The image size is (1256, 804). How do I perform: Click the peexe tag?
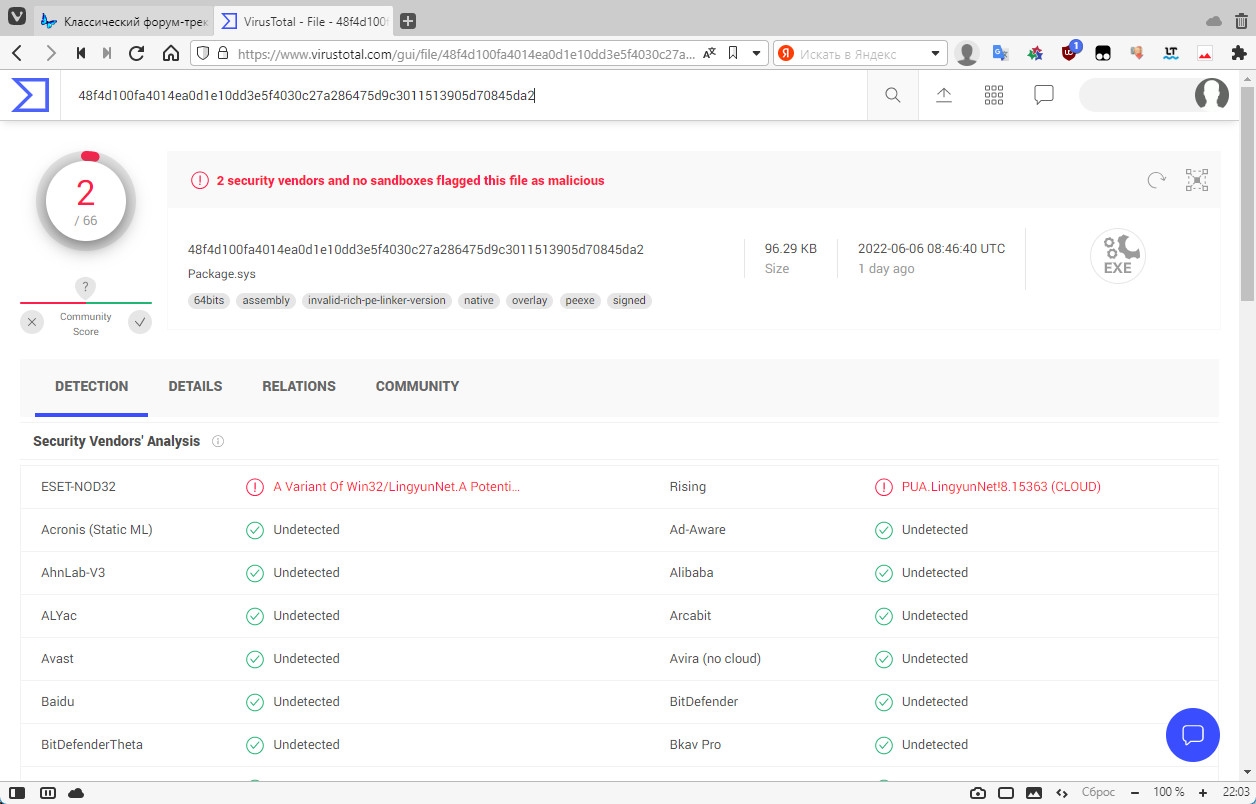[580, 300]
